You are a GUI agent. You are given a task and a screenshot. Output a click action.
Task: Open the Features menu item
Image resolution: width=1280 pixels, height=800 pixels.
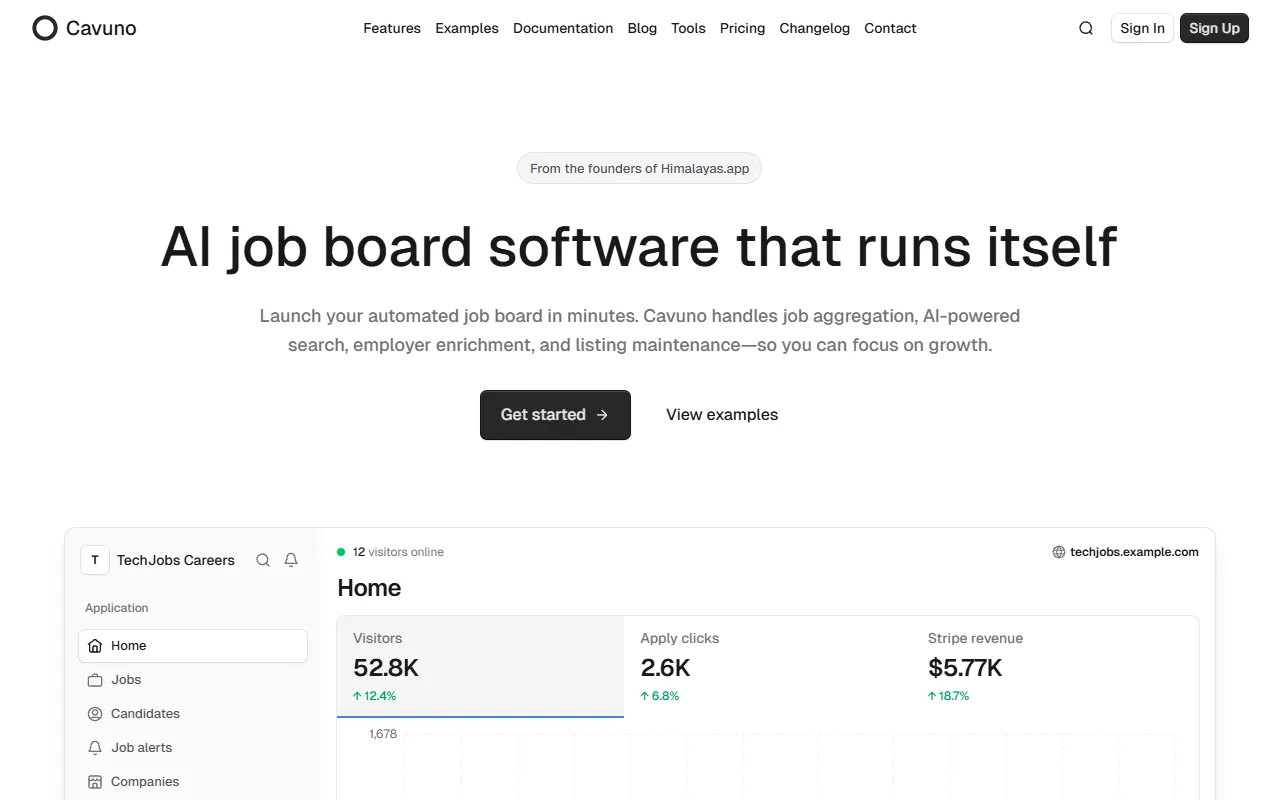coord(392,28)
